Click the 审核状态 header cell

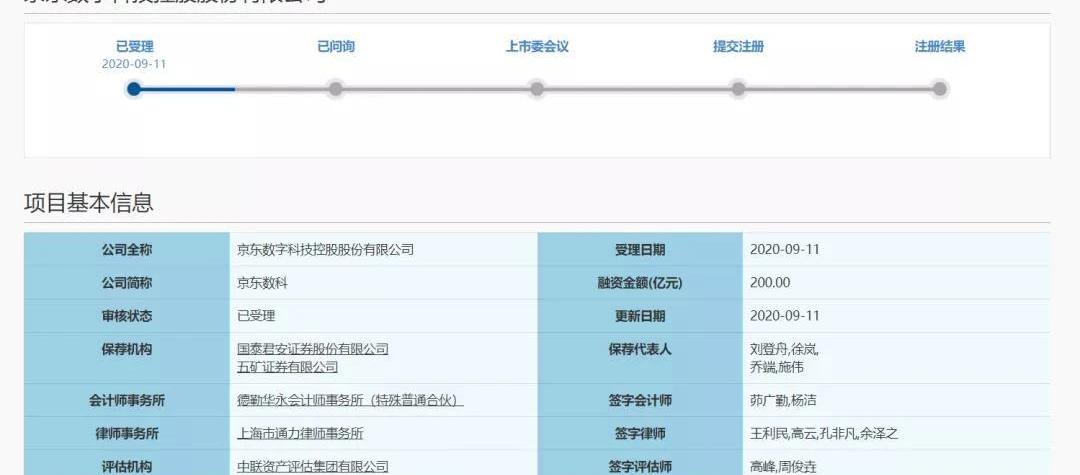(127, 316)
